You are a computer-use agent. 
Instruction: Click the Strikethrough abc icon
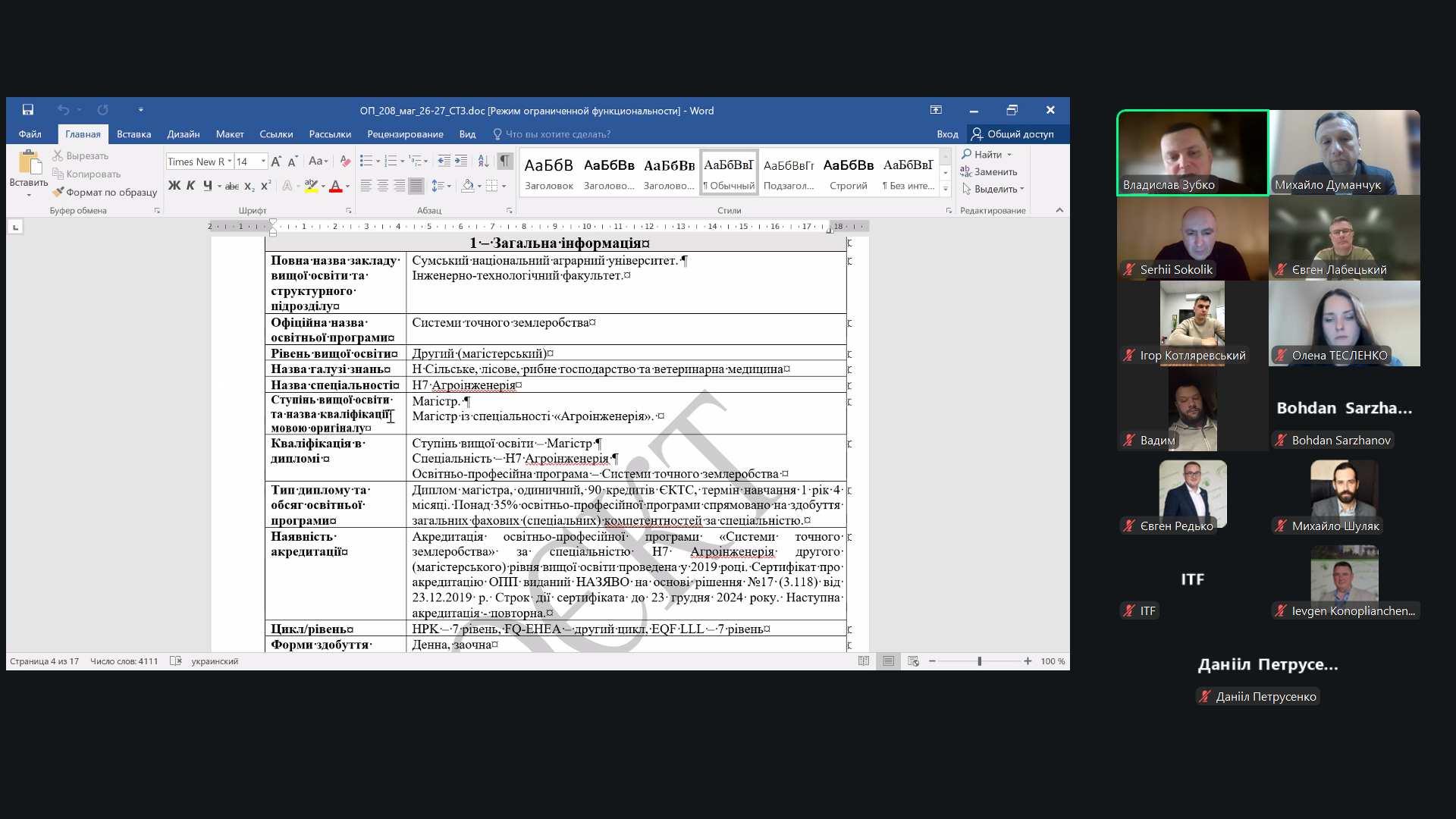tap(232, 187)
